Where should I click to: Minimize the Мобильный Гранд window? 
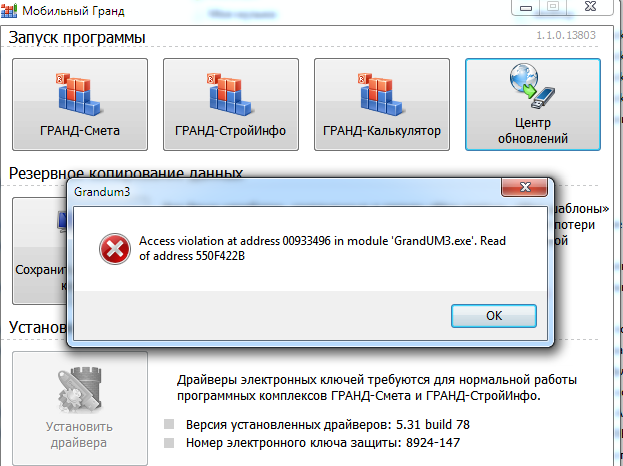coord(526,7)
